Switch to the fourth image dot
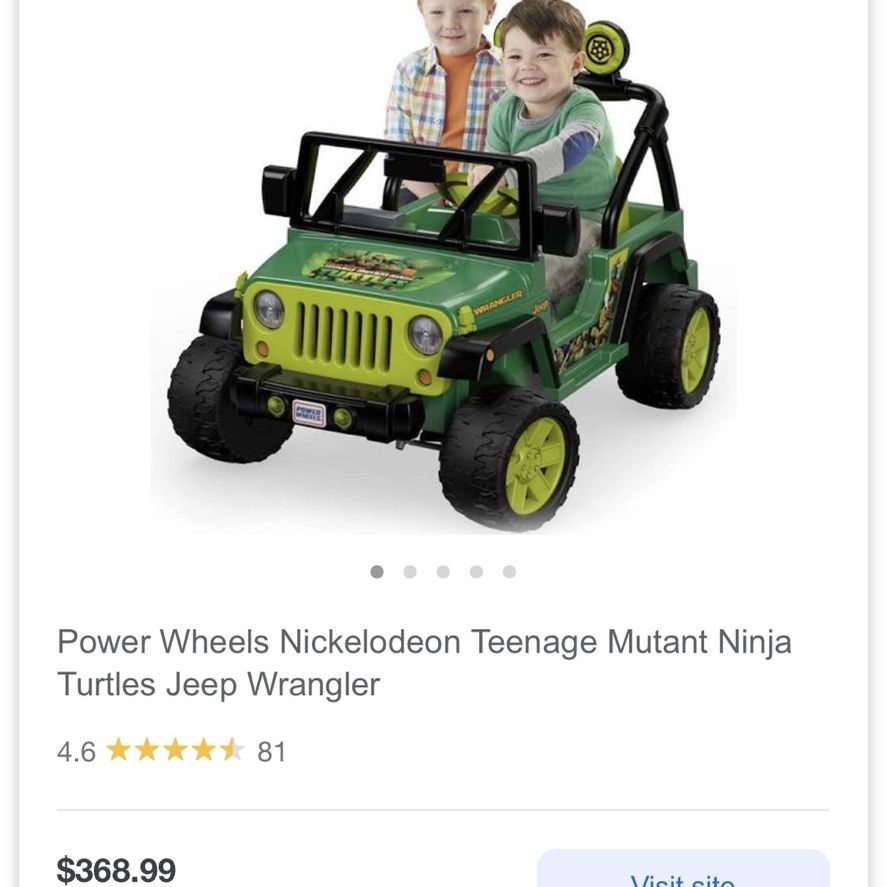This screenshot has width=887, height=887. click(x=476, y=572)
